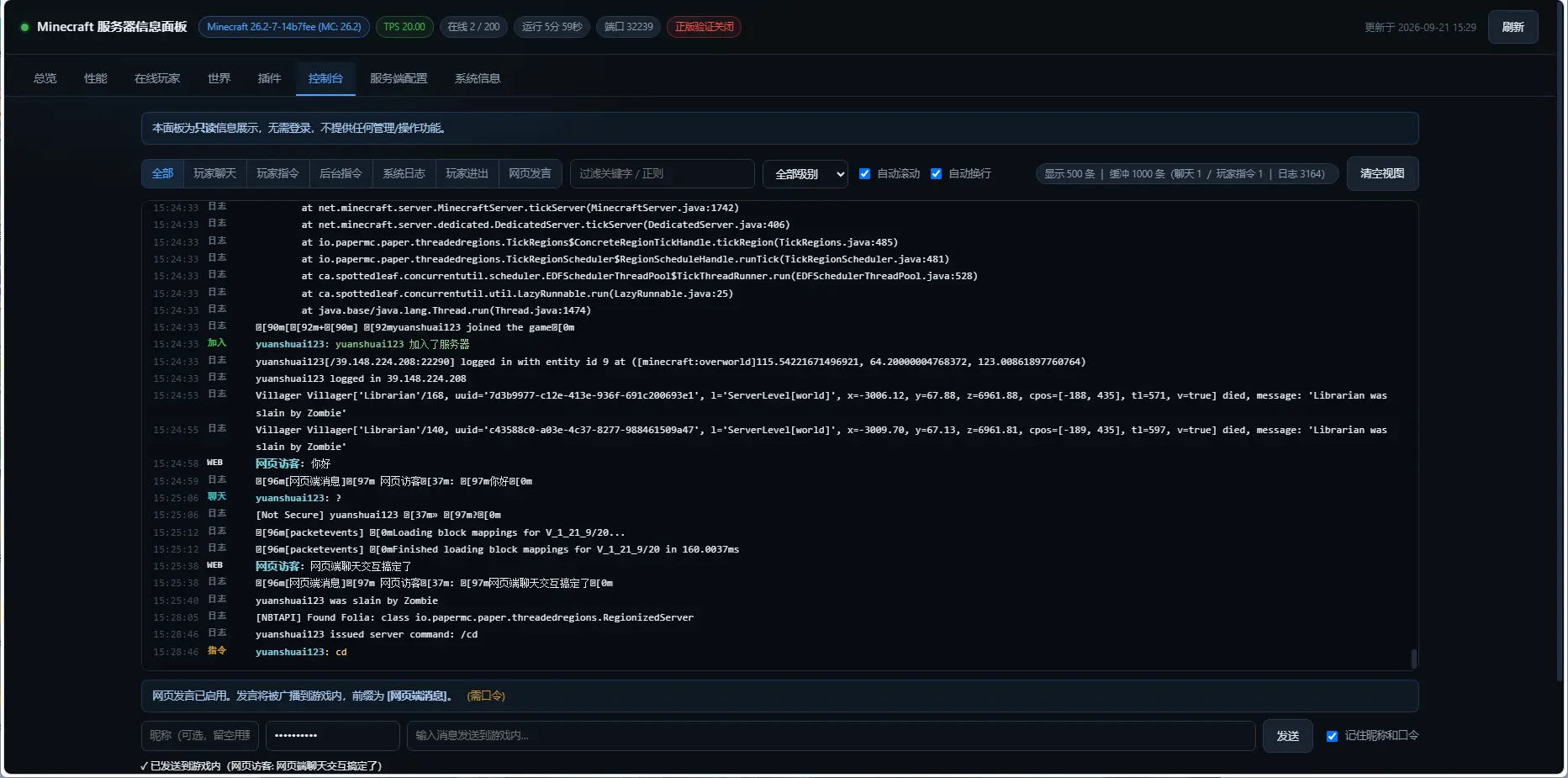Filter logs by 后台指令
The height and width of the screenshot is (778, 1568).
(x=341, y=173)
